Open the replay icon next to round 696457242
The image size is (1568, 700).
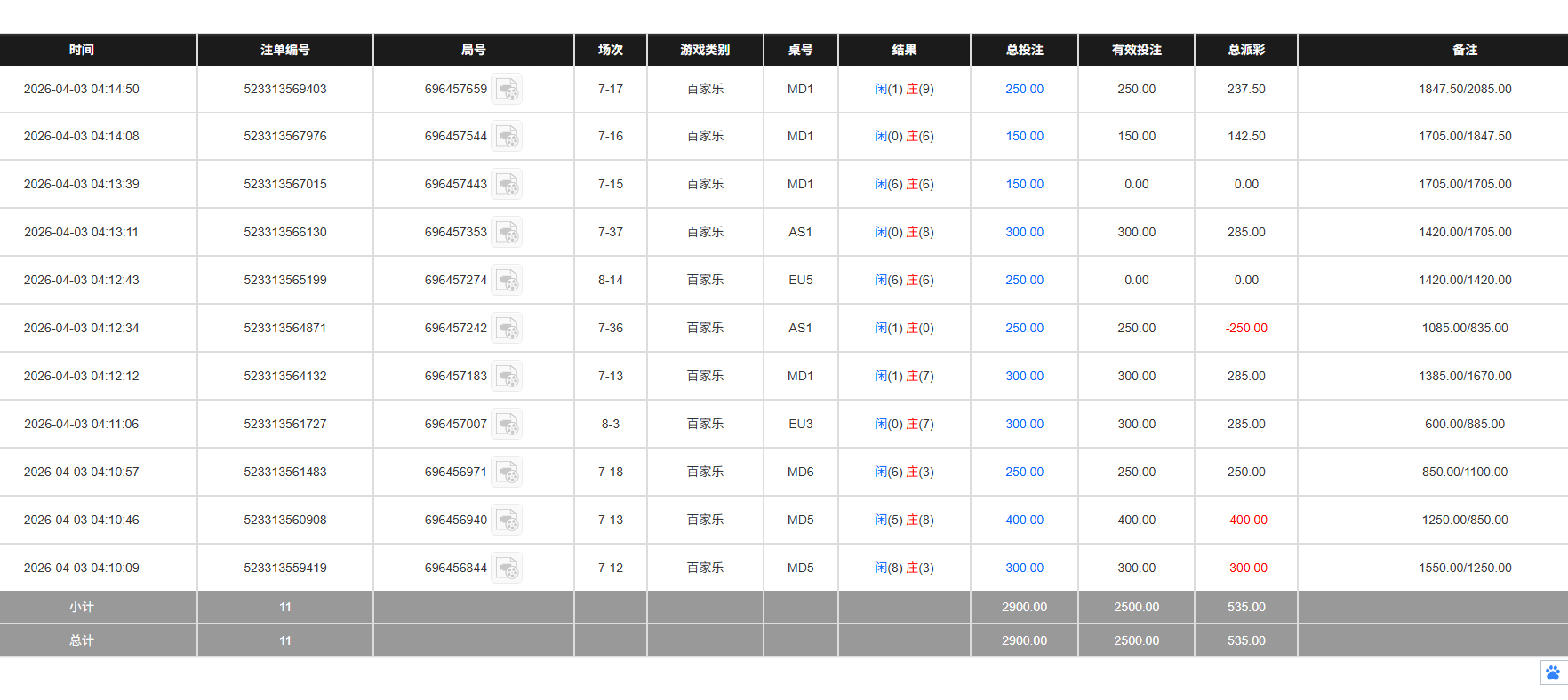coord(507,329)
